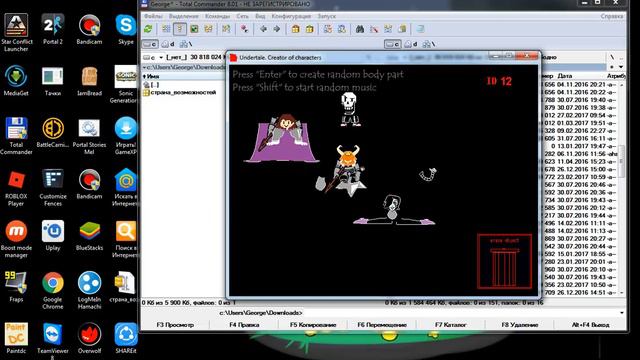Select страна_возможностей folder in left panel
640x360 pixels.
pos(183,93)
